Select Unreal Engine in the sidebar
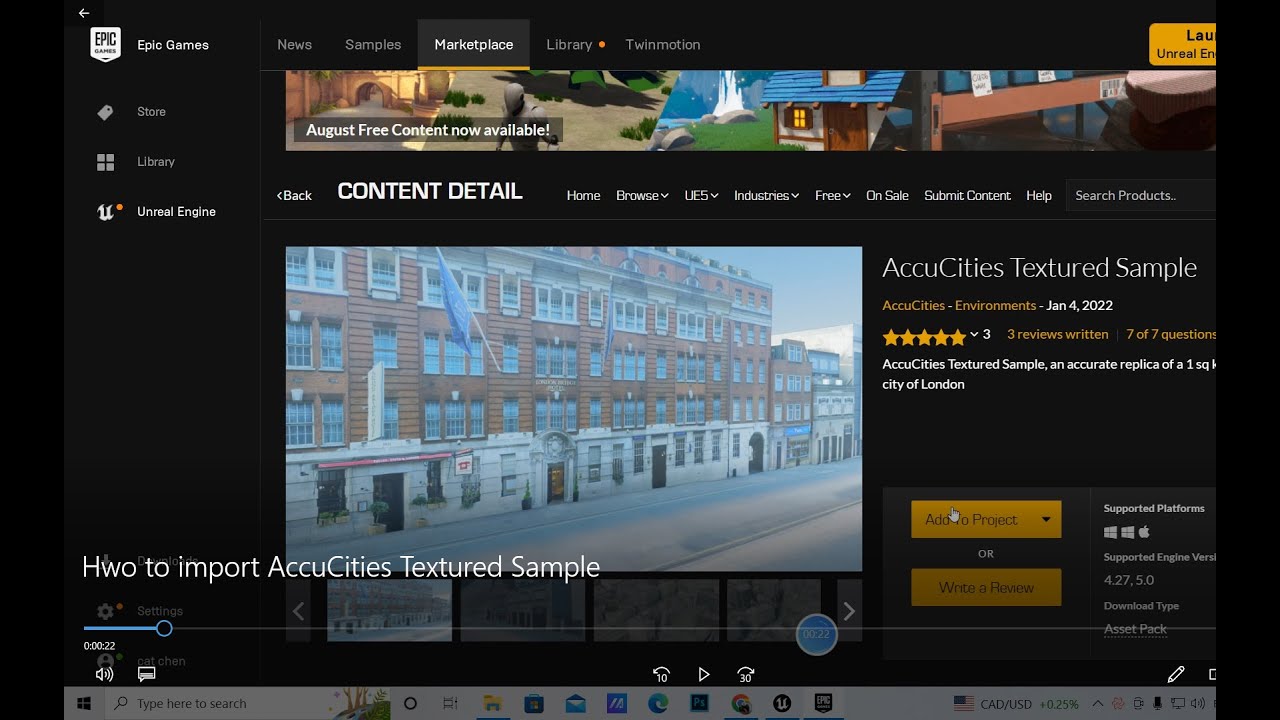The image size is (1280, 720). [176, 212]
